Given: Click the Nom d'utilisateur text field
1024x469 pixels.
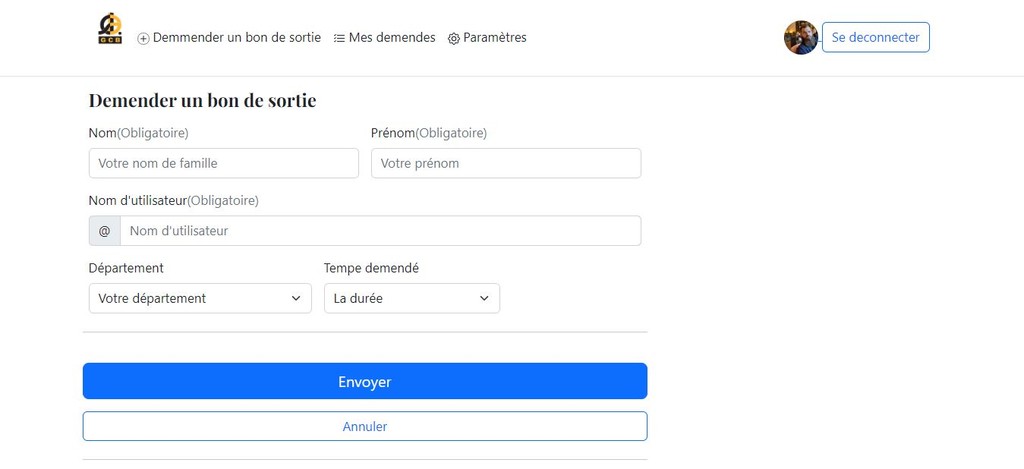Looking at the screenshot, I should (x=381, y=231).
